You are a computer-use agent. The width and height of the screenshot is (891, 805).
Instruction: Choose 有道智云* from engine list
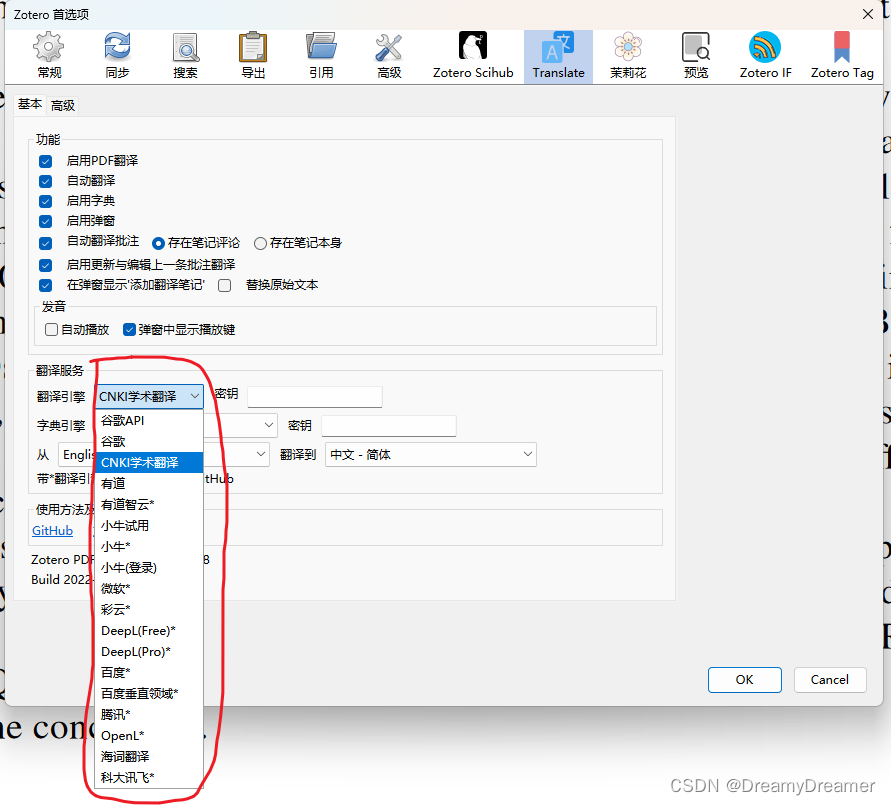click(149, 504)
